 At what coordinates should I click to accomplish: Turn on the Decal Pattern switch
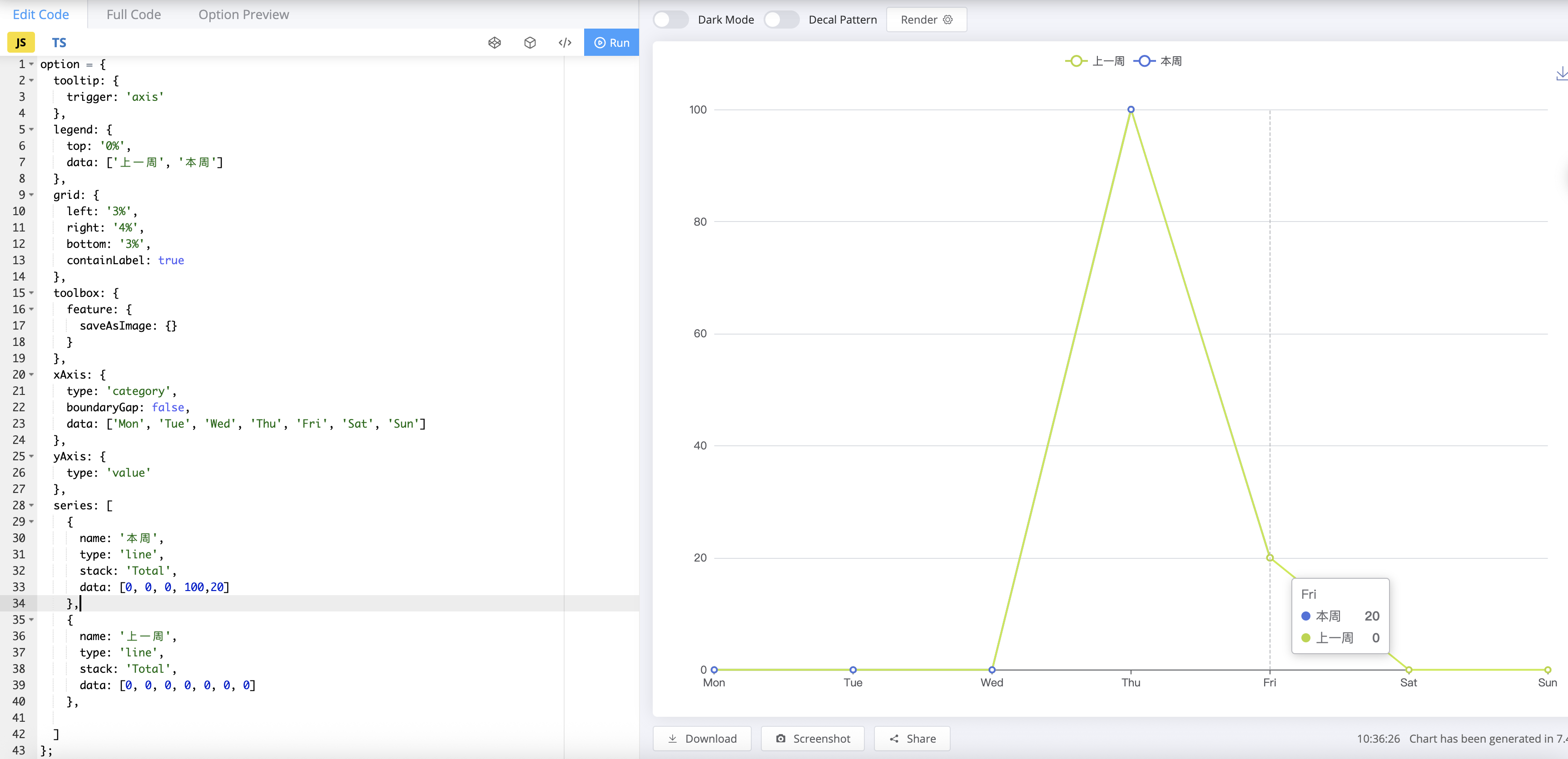[781, 20]
